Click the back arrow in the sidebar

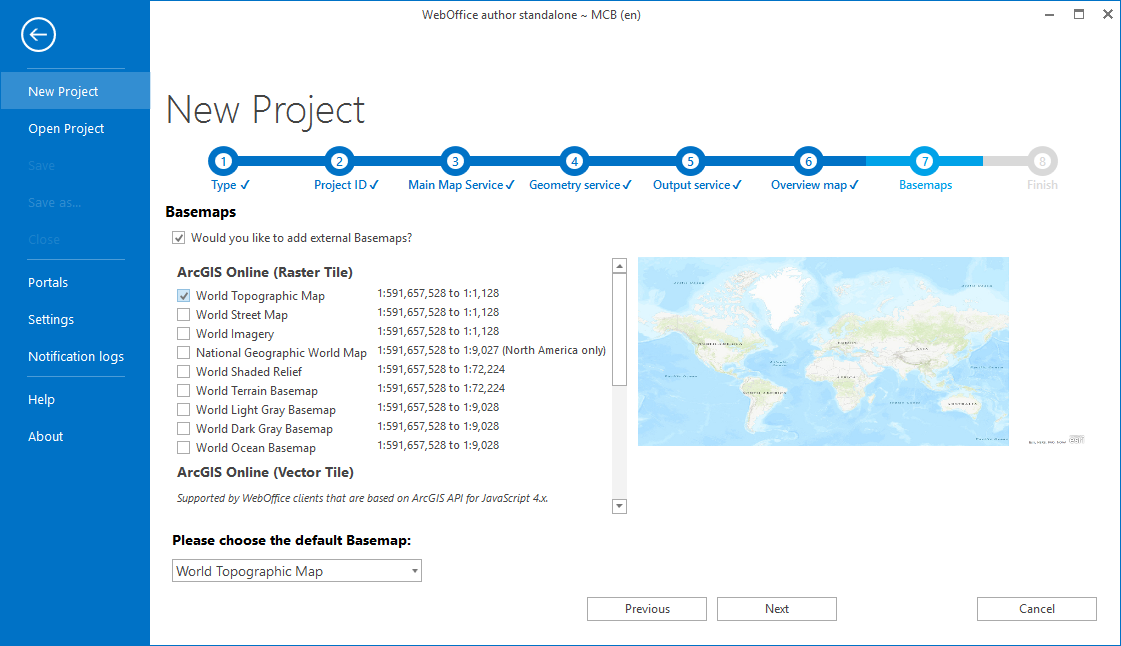click(38, 35)
